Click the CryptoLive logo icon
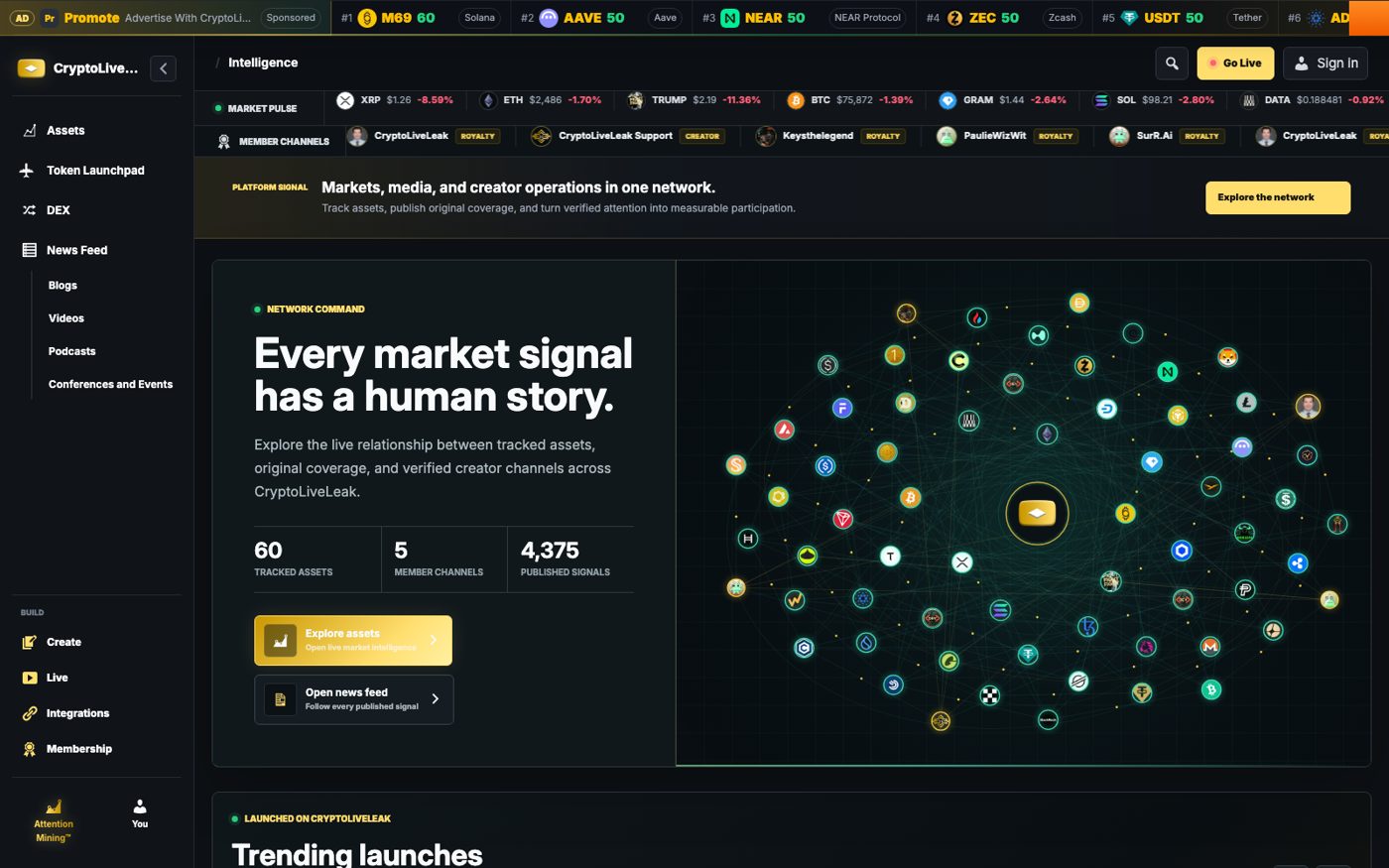Viewport: 1389px width, 868px height. pyautogui.click(x=32, y=68)
